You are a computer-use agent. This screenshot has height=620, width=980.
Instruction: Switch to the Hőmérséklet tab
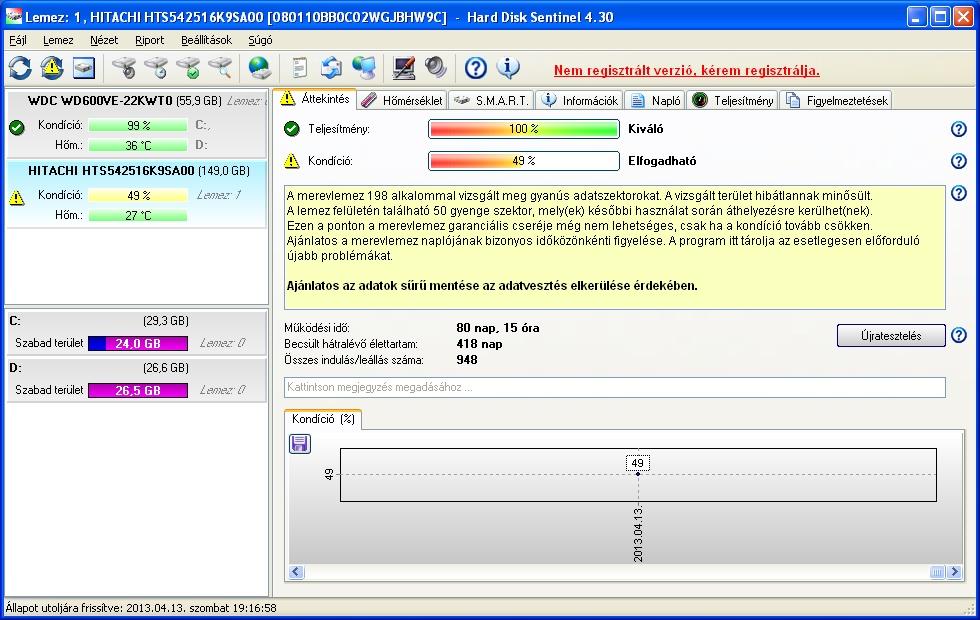point(402,100)
